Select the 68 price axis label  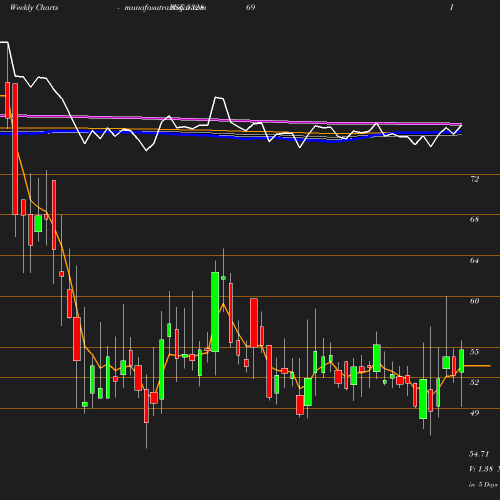[475, 219]
